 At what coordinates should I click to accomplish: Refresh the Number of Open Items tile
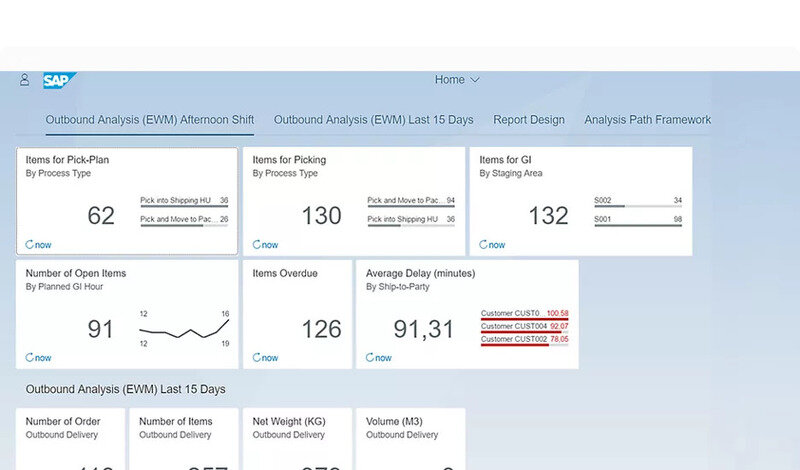point(30,357)
